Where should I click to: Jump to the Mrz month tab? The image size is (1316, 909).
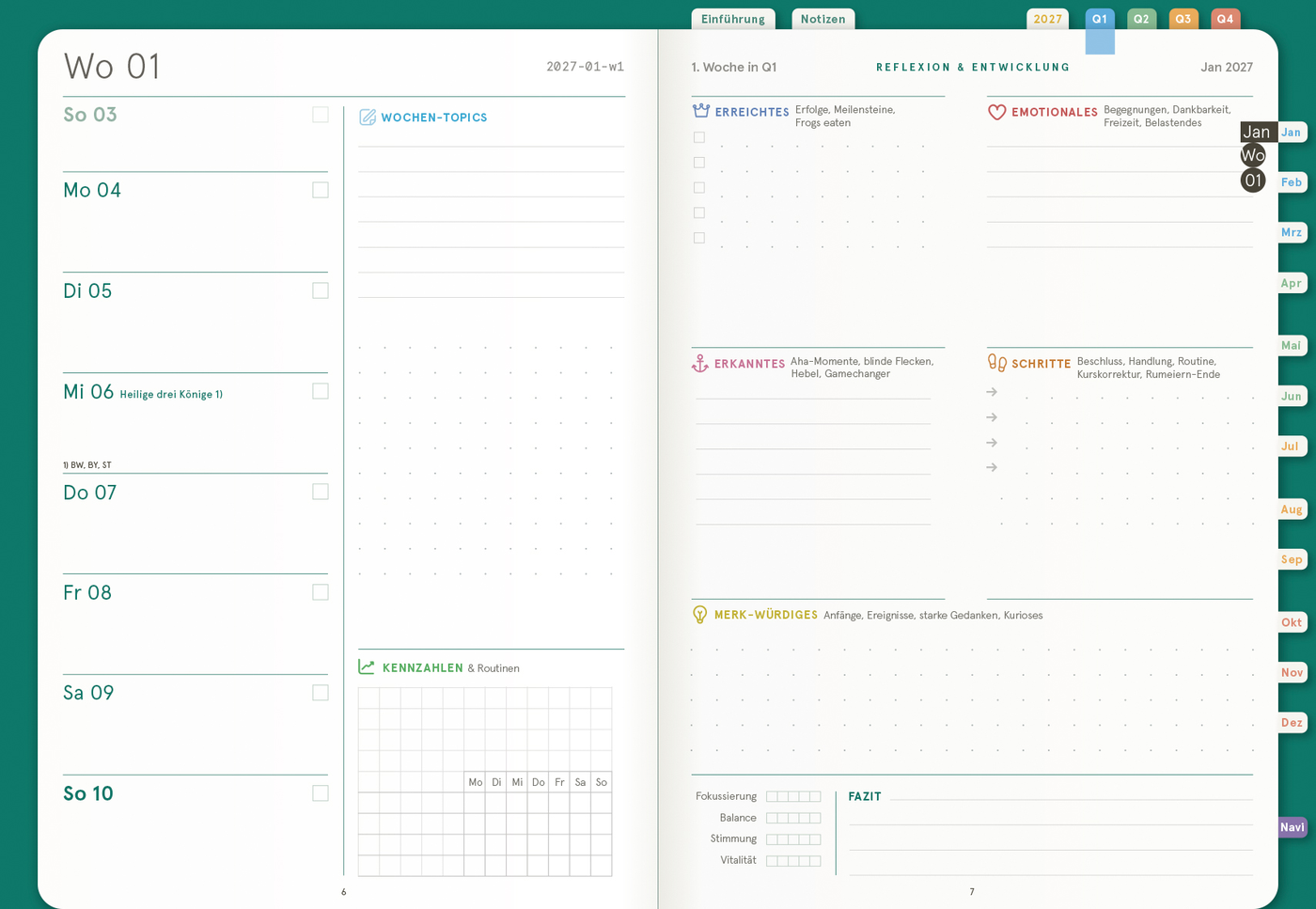tap(1292, 232)
